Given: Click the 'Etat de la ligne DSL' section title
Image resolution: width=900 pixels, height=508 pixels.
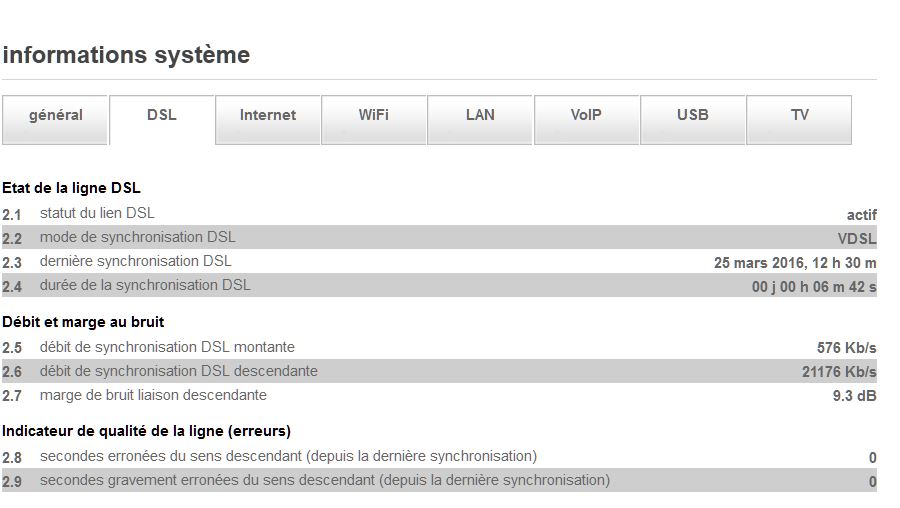Looking at the screenshot, I should click(71, 188).
